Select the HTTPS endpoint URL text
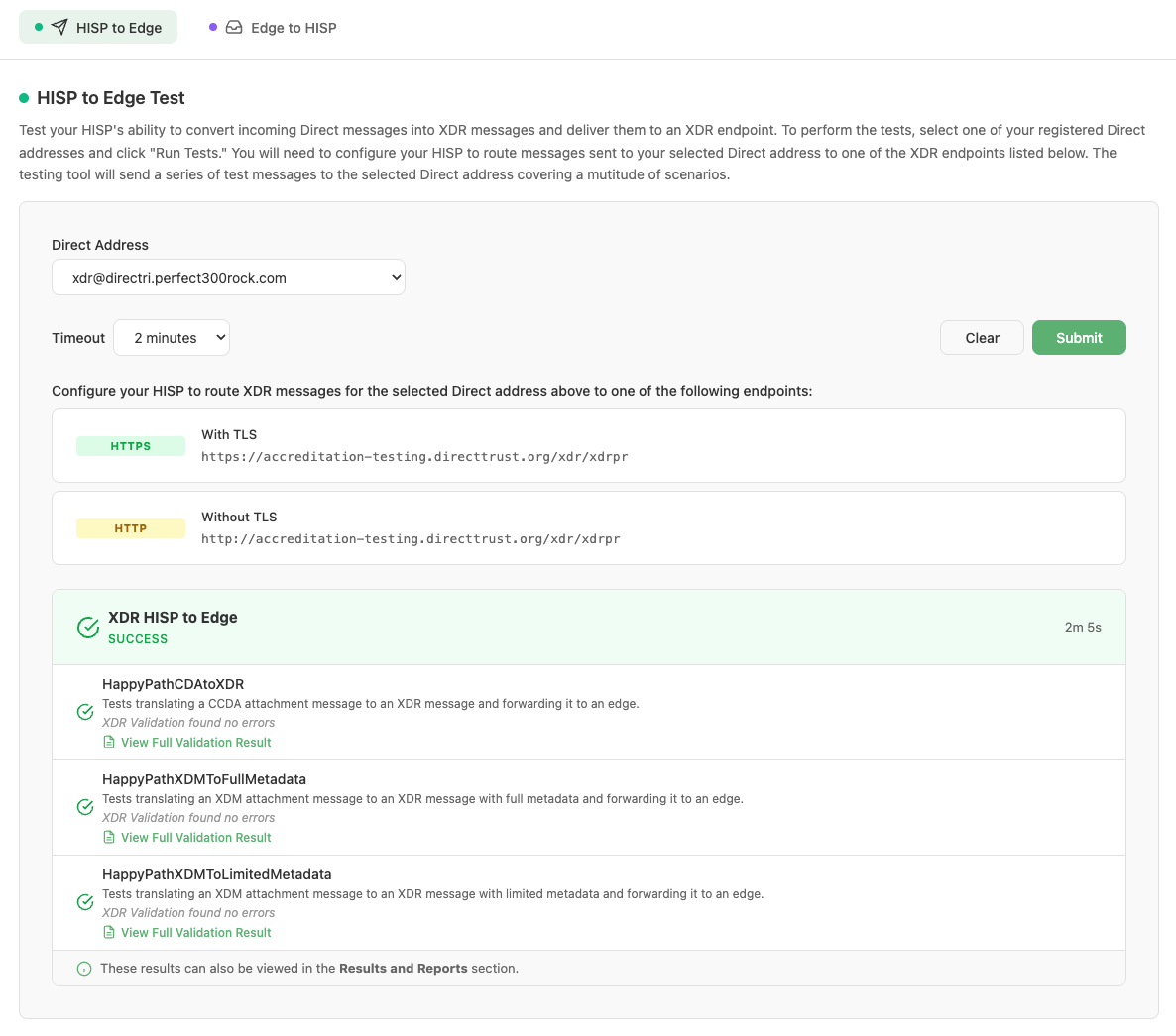The width and height of the screenshot is (1176, 1036). 414,456
